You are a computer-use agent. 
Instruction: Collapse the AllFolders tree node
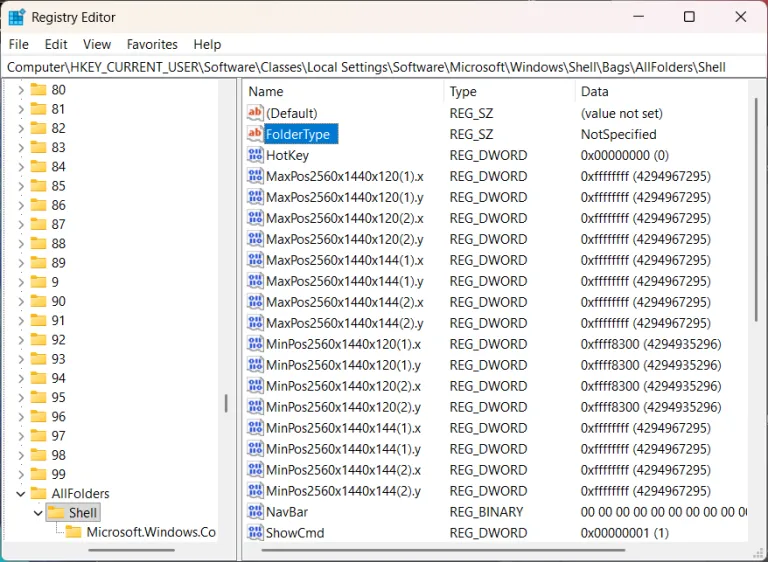tap(21, 493)
